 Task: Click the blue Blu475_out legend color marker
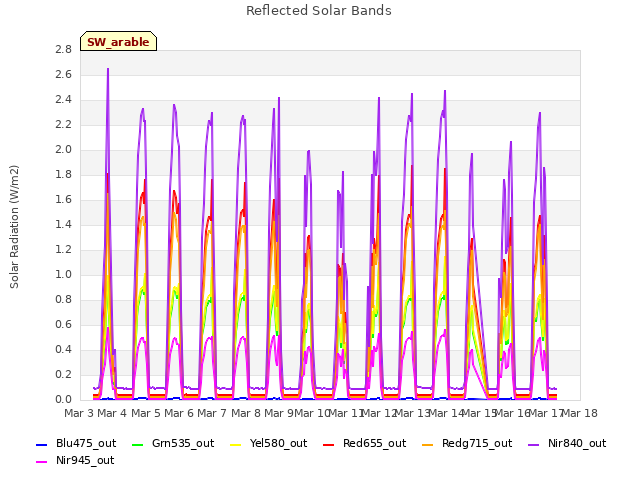[42, 444]
